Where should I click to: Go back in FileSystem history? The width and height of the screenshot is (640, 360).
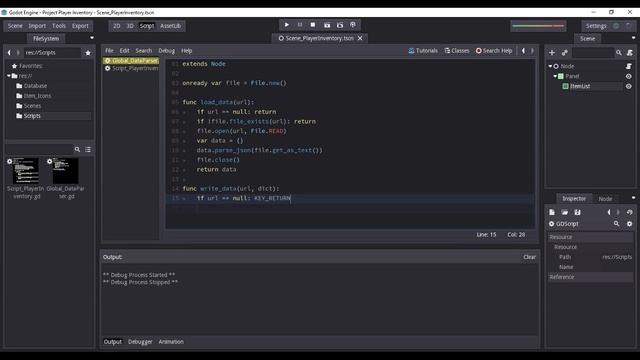click(9, 53)
